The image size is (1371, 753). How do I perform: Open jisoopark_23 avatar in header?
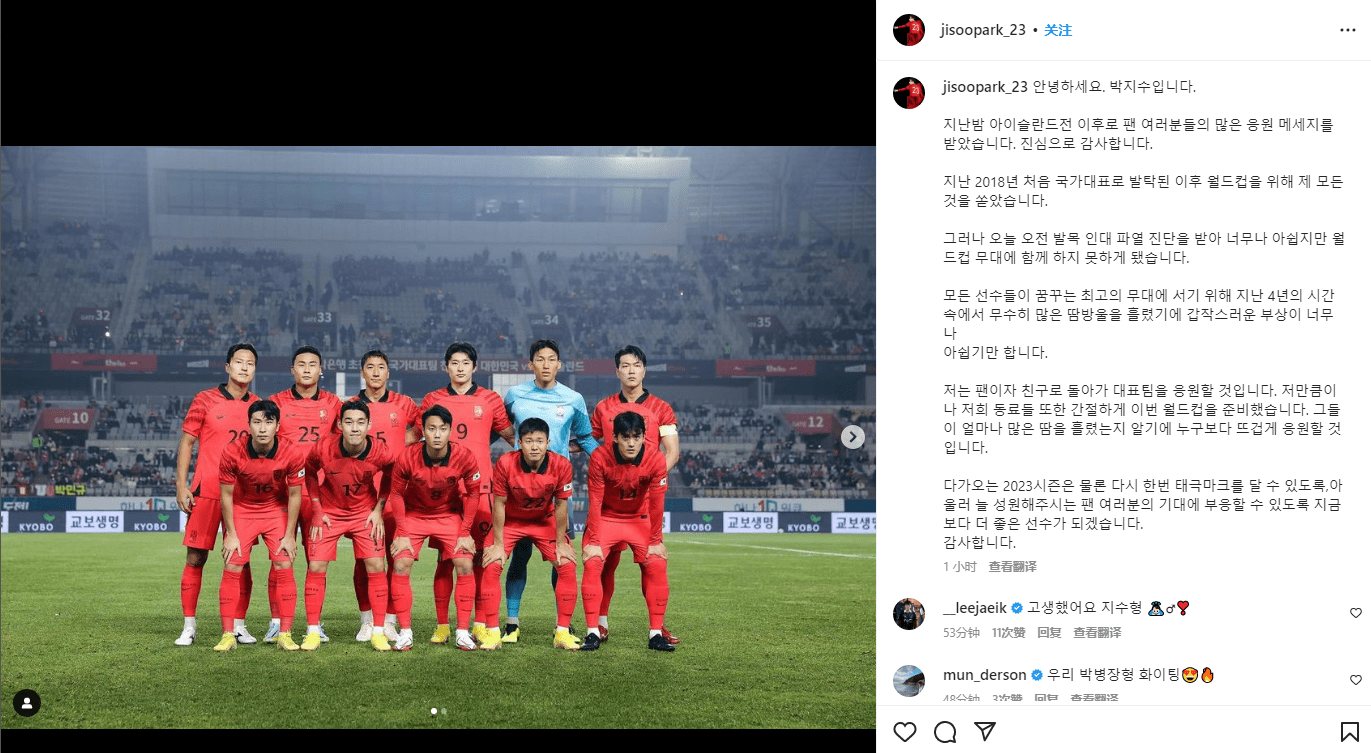coord(909,30)
